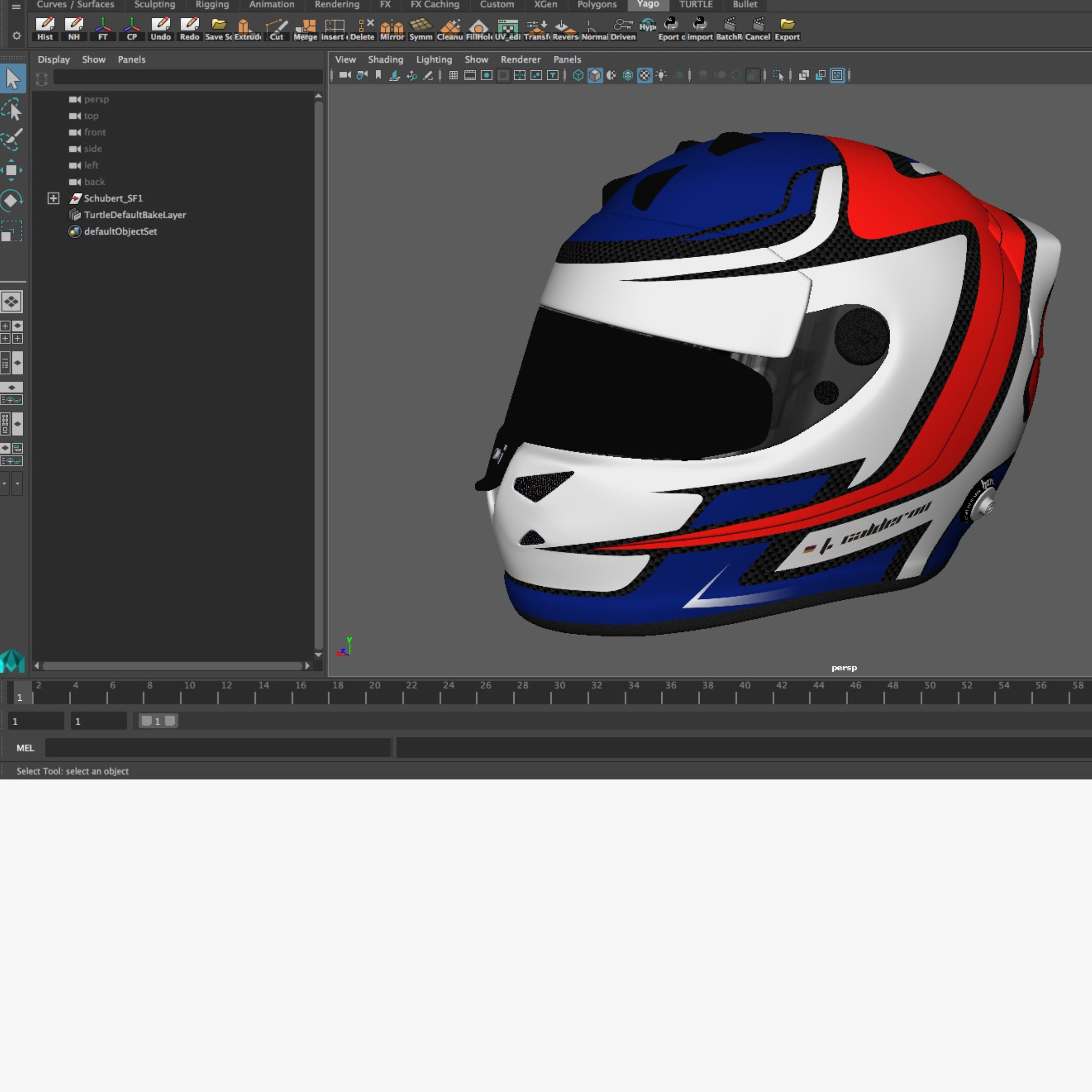This screenshot has width=1092, height=1092.
Task: Pick the Paint Selection tool
Action: 12,140
